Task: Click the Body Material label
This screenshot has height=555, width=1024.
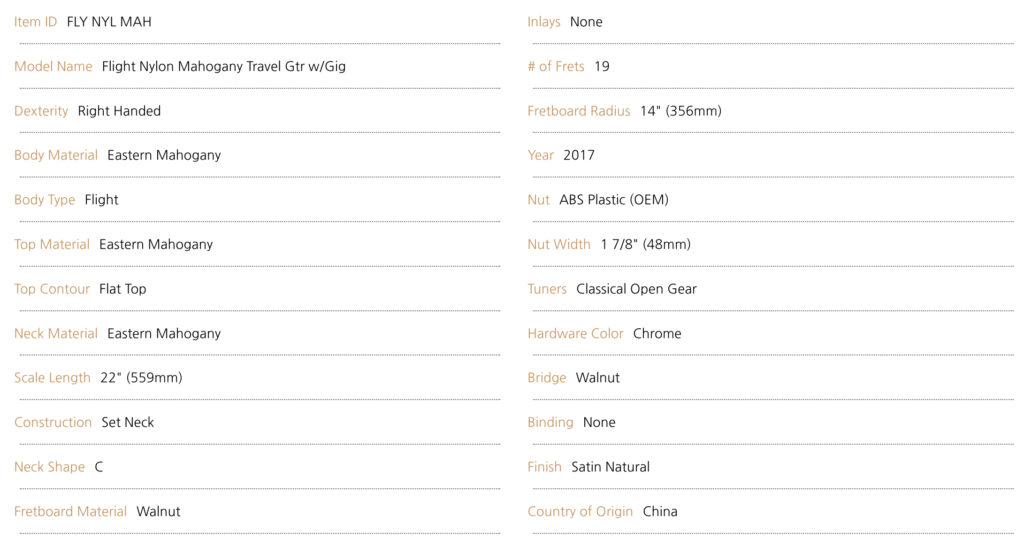Action: point(56,155)
